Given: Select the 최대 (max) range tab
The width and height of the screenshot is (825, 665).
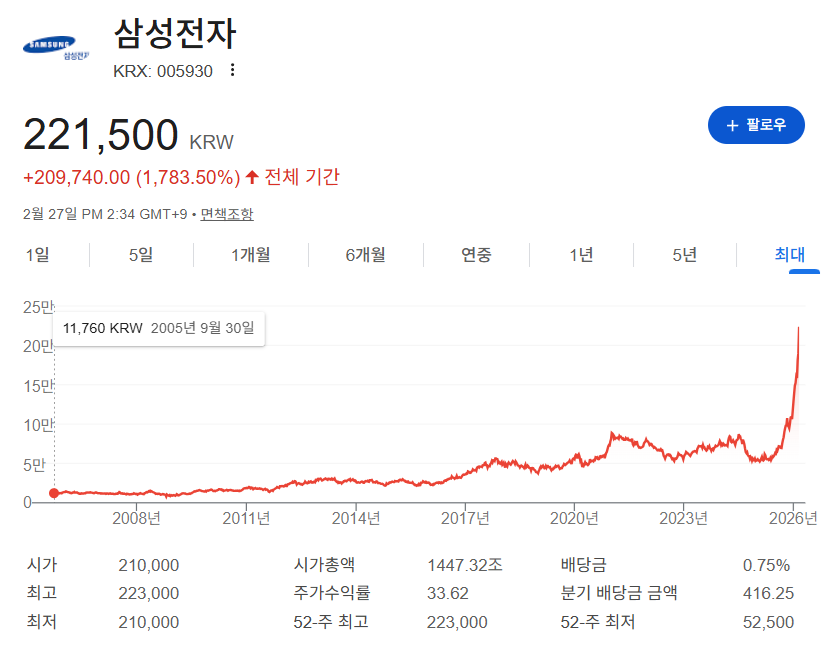Looking at the screenshot, I should point(790,255).
